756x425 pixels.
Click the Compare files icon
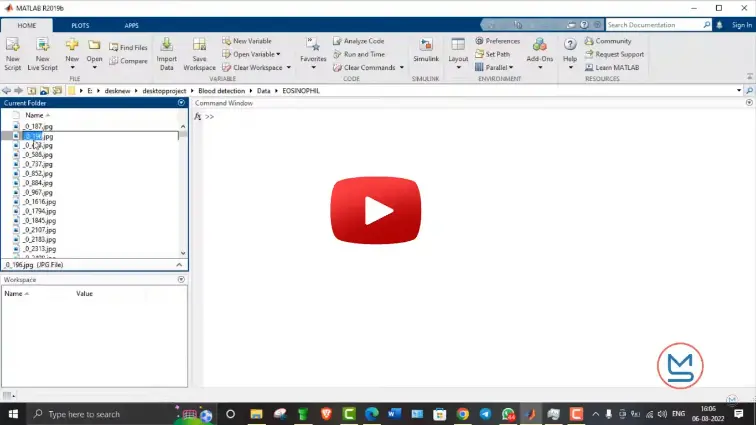coord(128,61)
